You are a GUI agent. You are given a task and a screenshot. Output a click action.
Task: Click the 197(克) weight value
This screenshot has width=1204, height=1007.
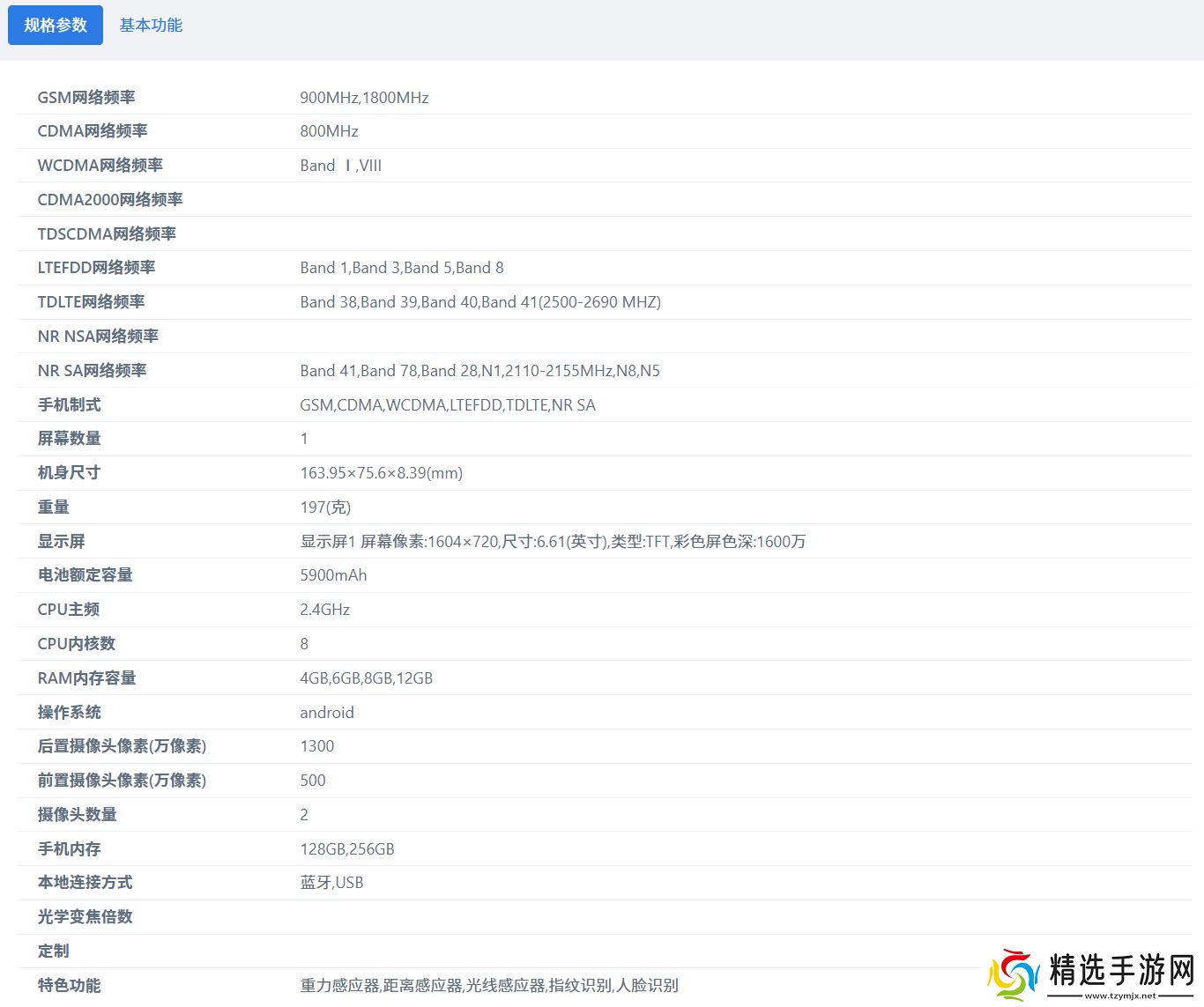point(325,507)
